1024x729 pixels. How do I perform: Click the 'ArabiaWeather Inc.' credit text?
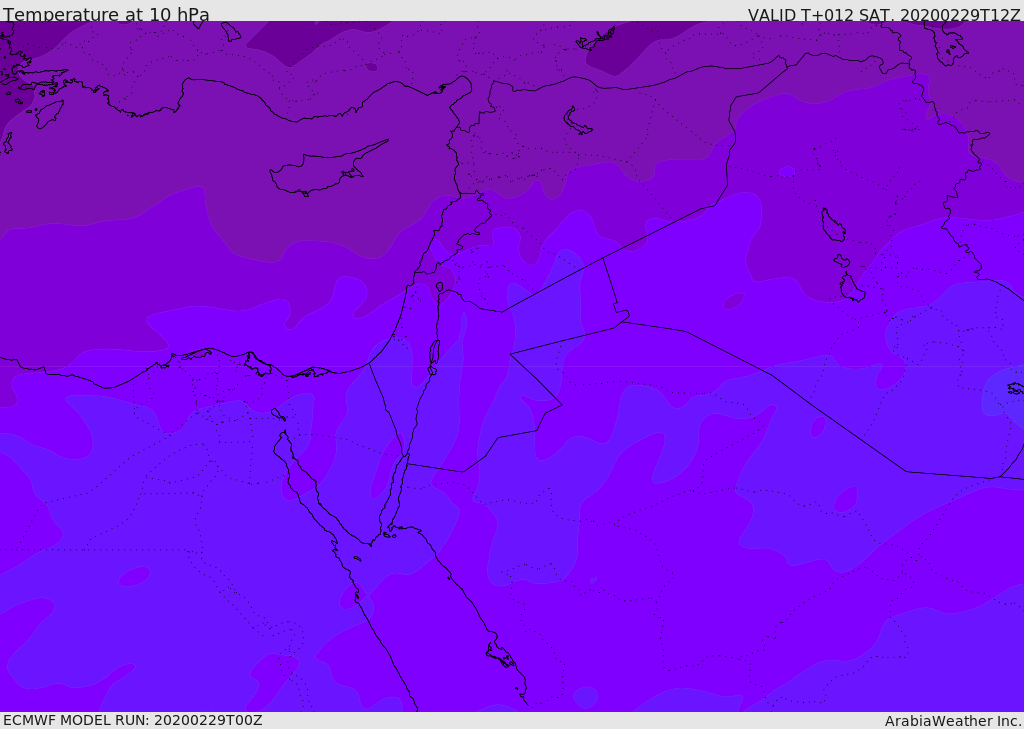pos(952,721)
